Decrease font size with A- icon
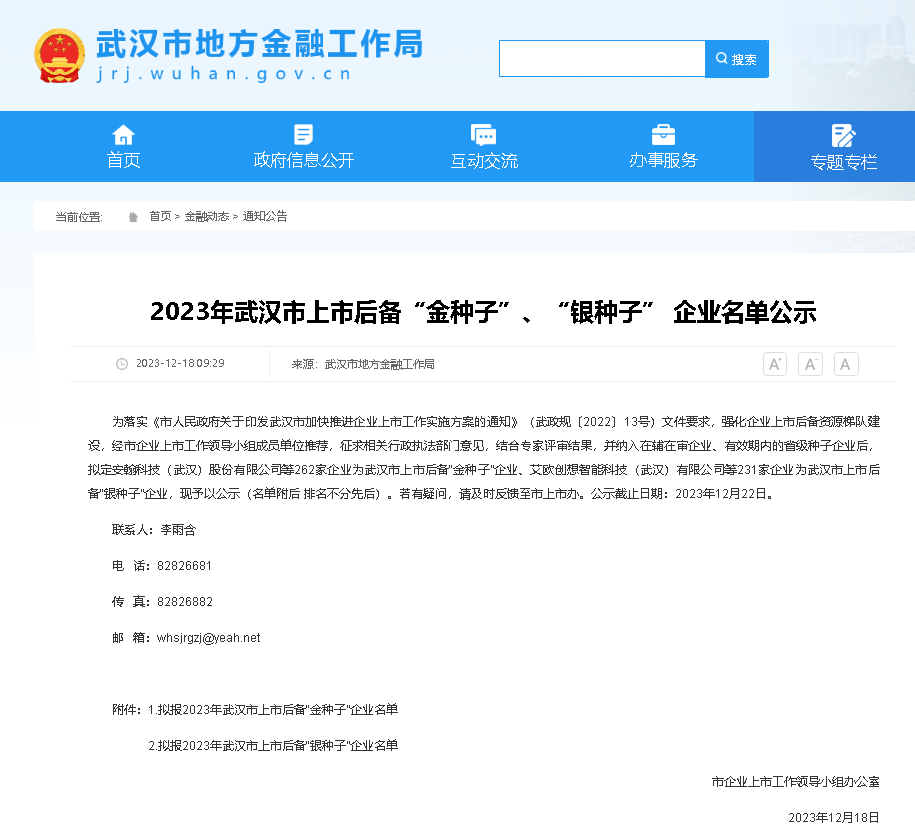The height and width of the screenshot is (829, 915). pos(810,364)
